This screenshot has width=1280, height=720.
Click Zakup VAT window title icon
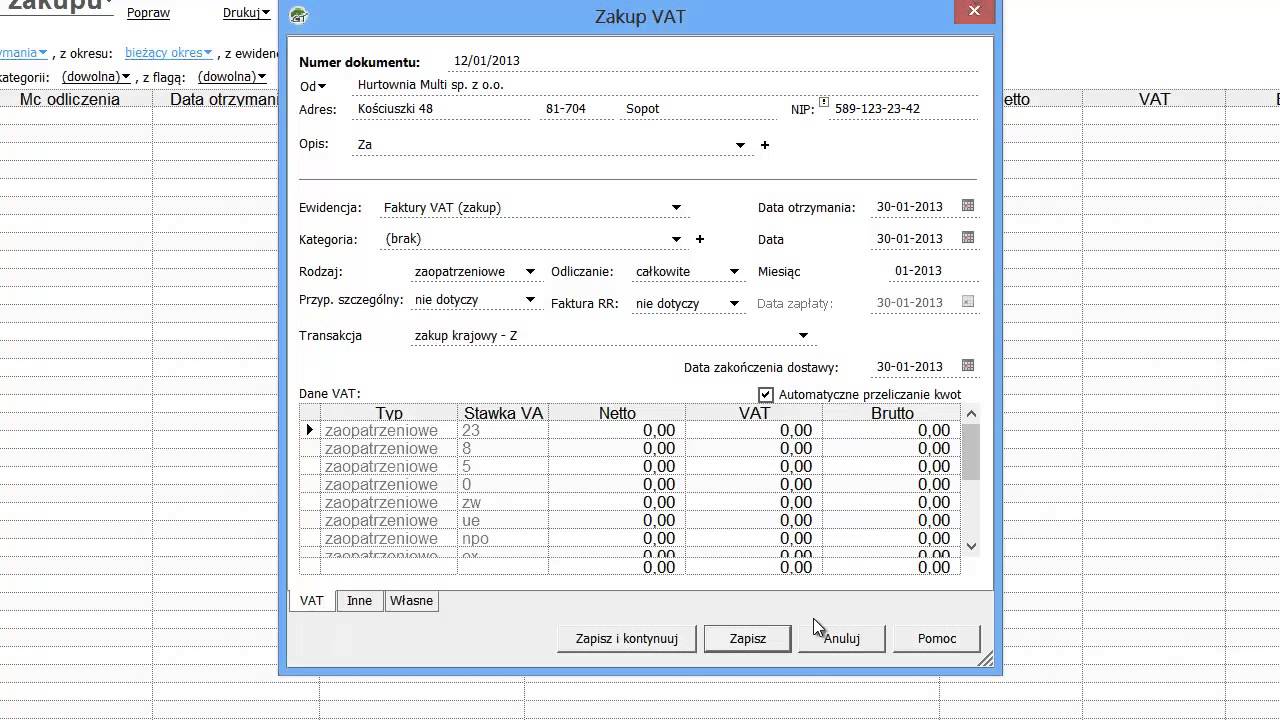coord(298,16)
